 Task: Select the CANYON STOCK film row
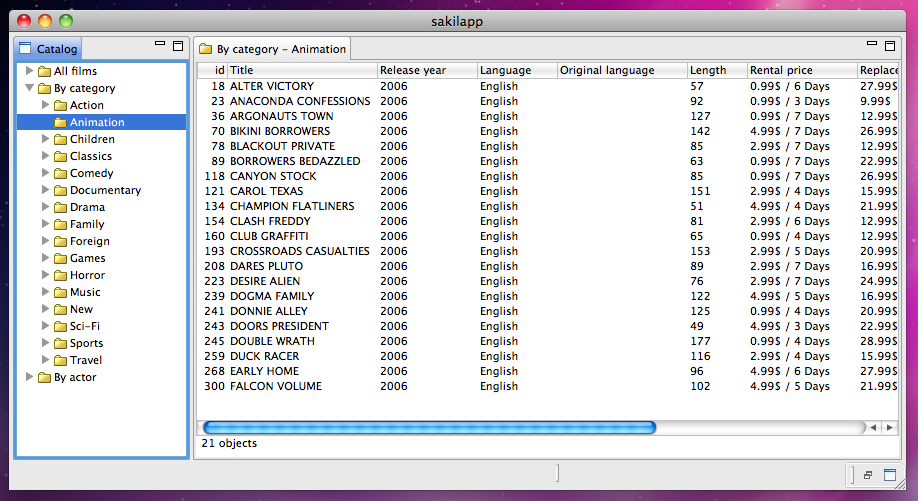pos(273,176)
